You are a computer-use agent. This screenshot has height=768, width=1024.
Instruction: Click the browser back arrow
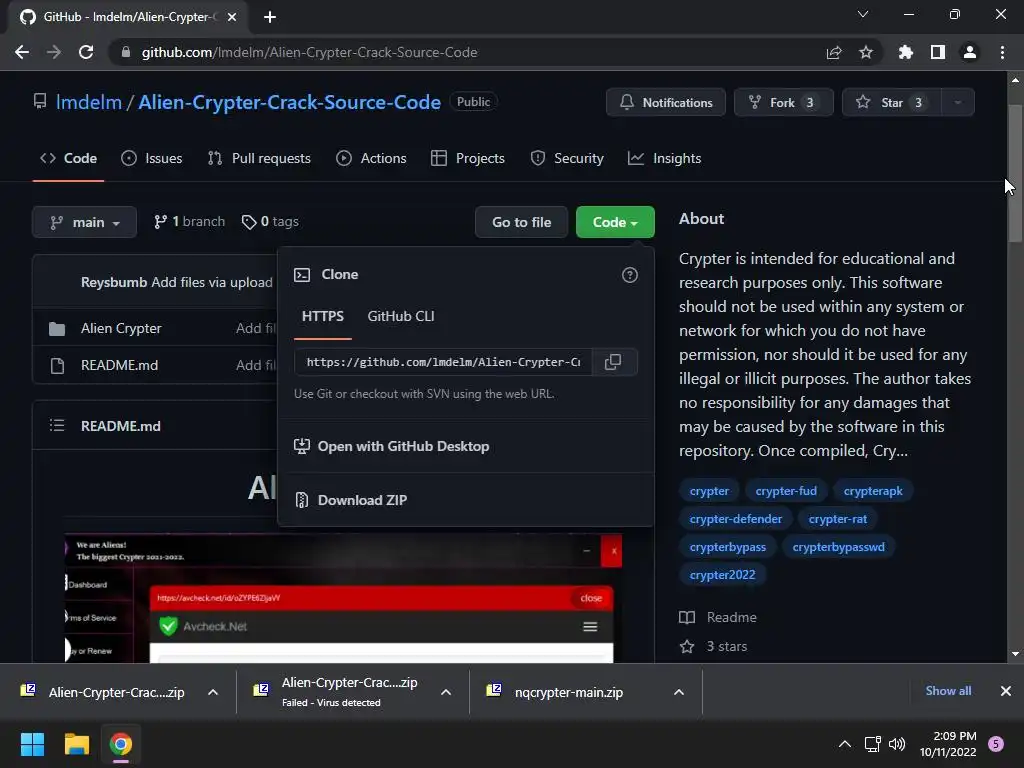point(22,52)
